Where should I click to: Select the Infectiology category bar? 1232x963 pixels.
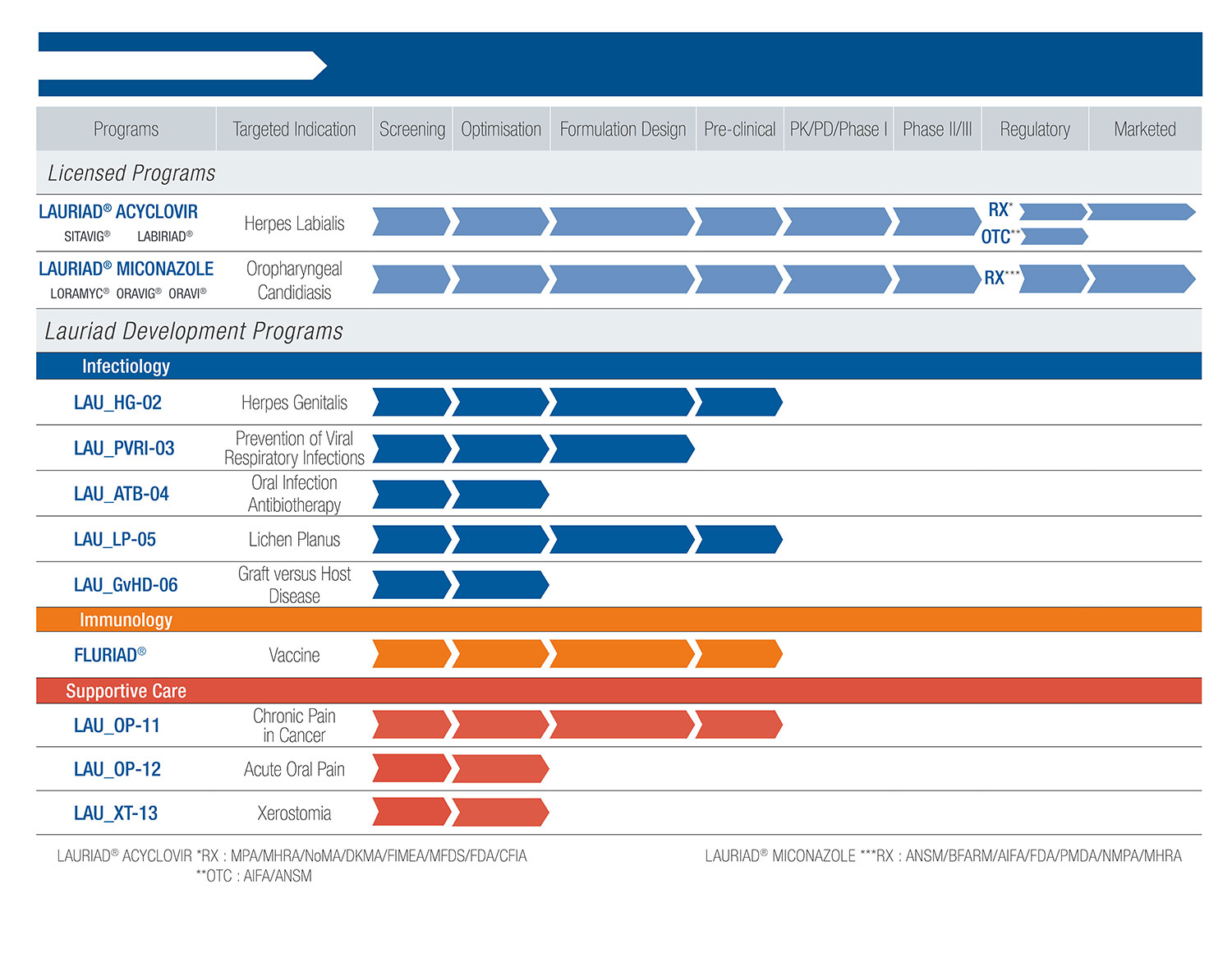pyautogui.click(x=618, y=366)
